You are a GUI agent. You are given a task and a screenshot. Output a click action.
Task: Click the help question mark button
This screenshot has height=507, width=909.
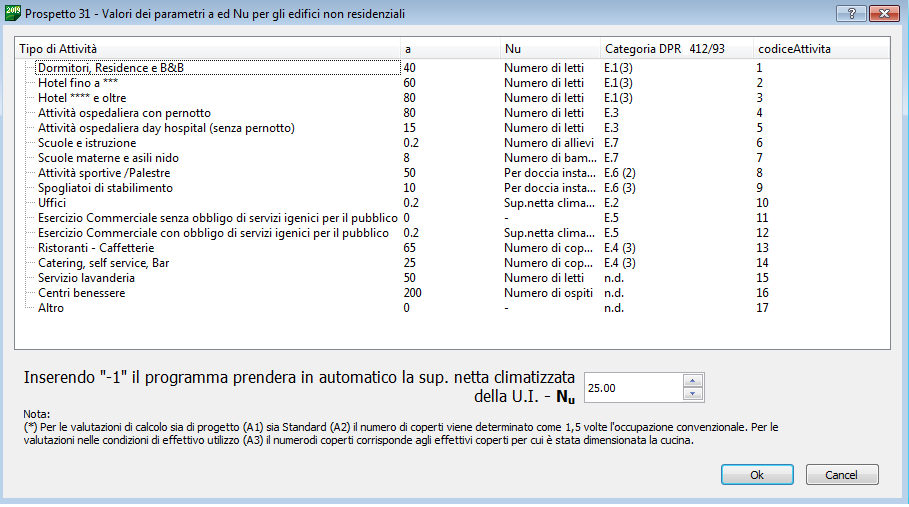[x=850, y=14]
